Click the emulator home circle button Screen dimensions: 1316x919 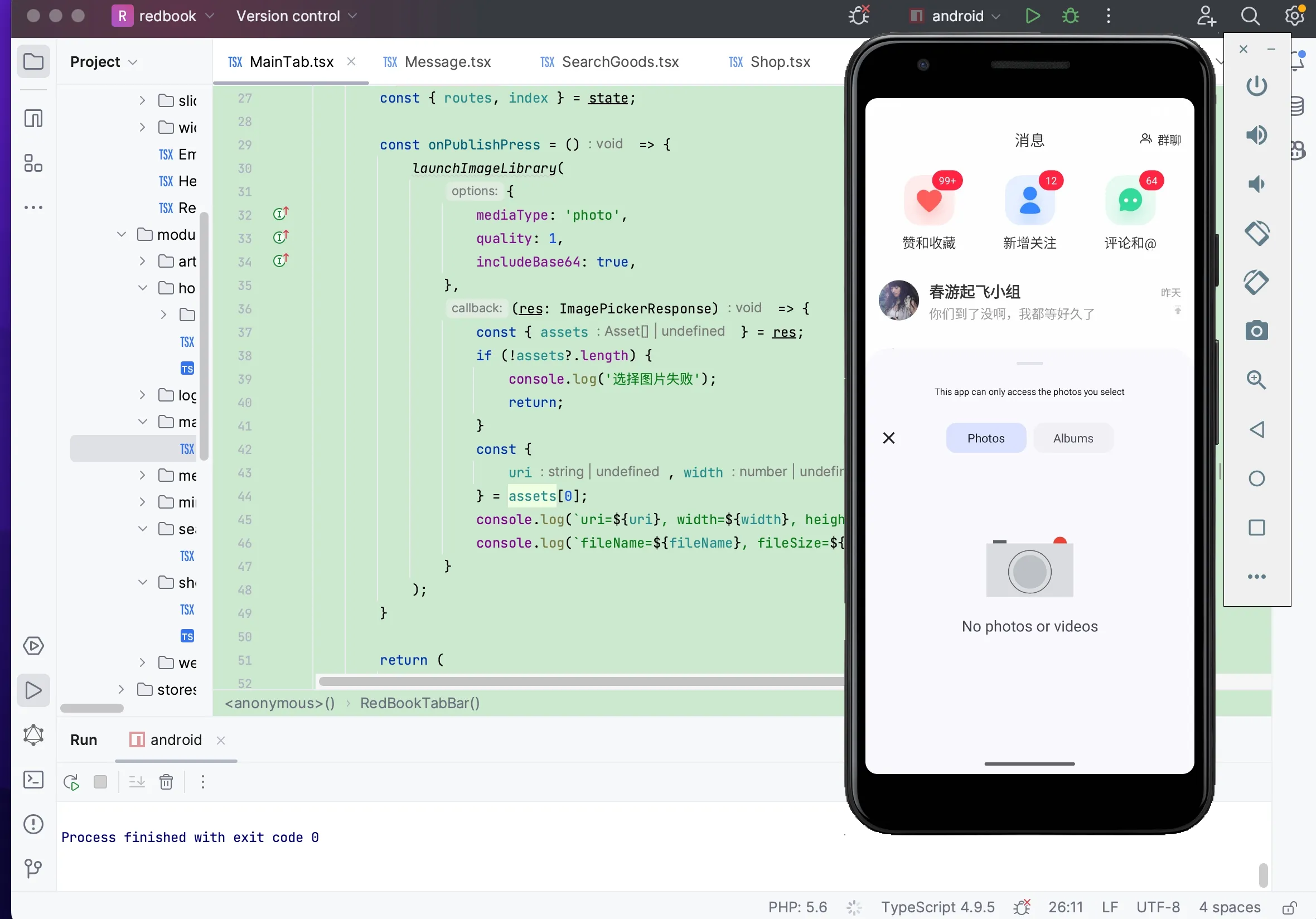click(1256, 478)
